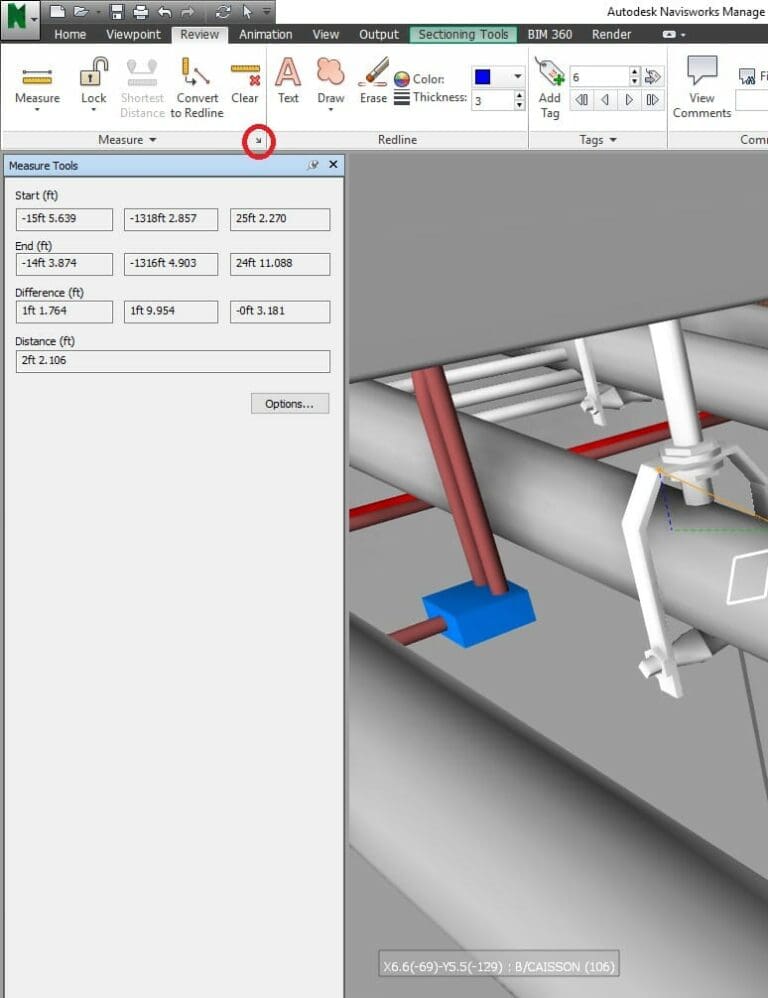Open the View Comments tool
Screen dimensions: 768x998
pyautogui.click(x=702, y=87)
